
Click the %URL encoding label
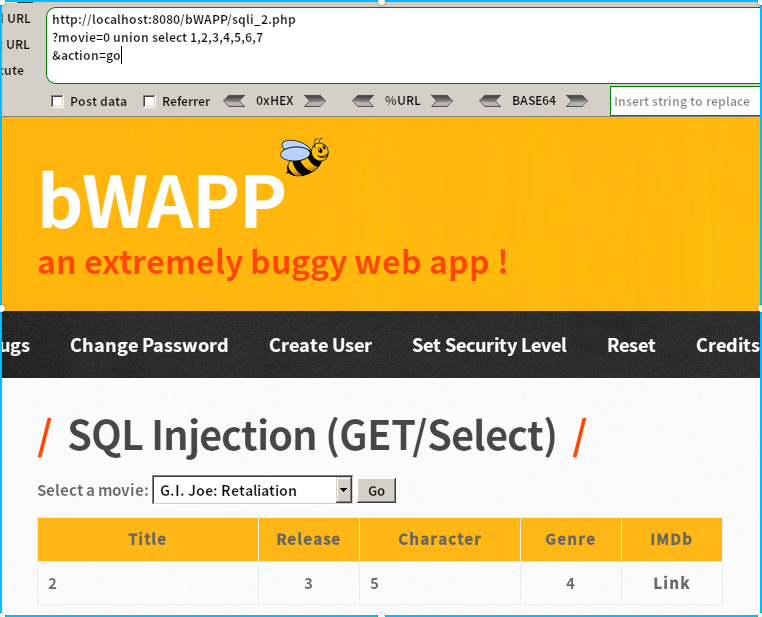pos(402,101)
